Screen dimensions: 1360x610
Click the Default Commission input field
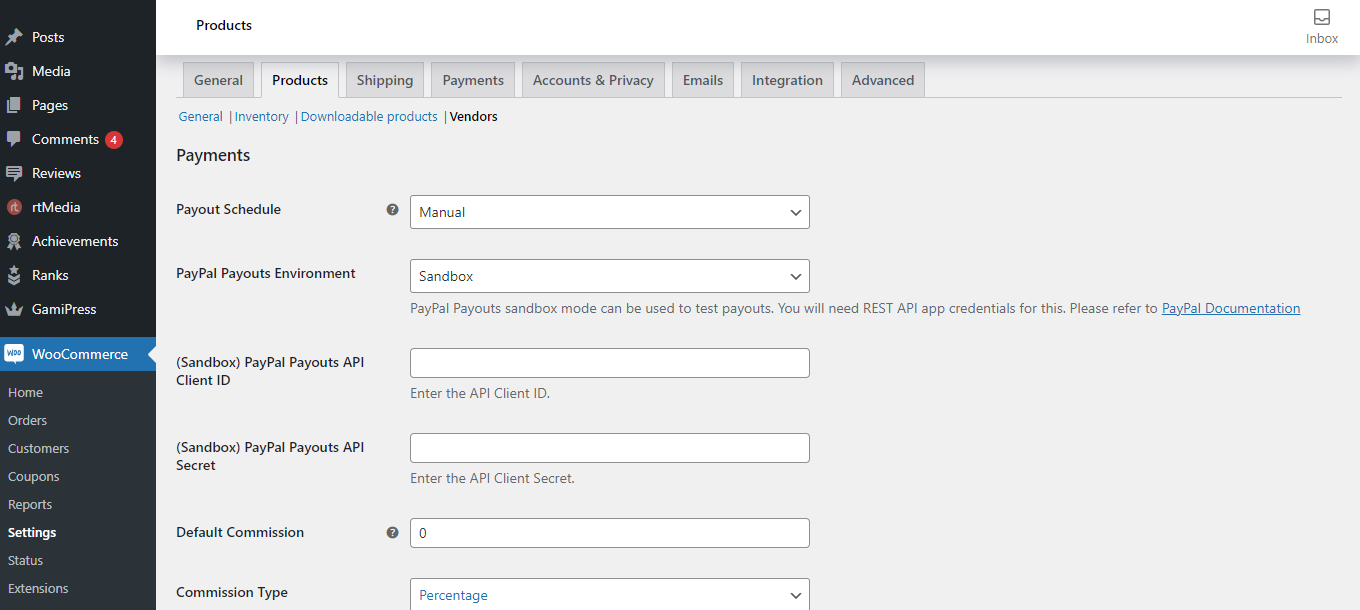tap(610, 533)
